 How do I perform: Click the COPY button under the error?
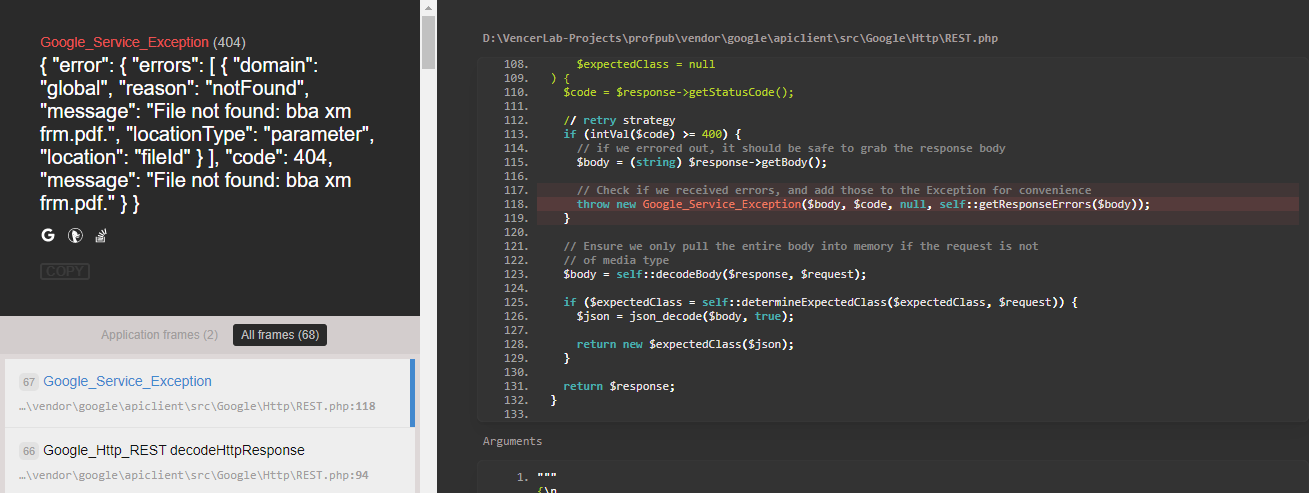click(x=65, y=271)
